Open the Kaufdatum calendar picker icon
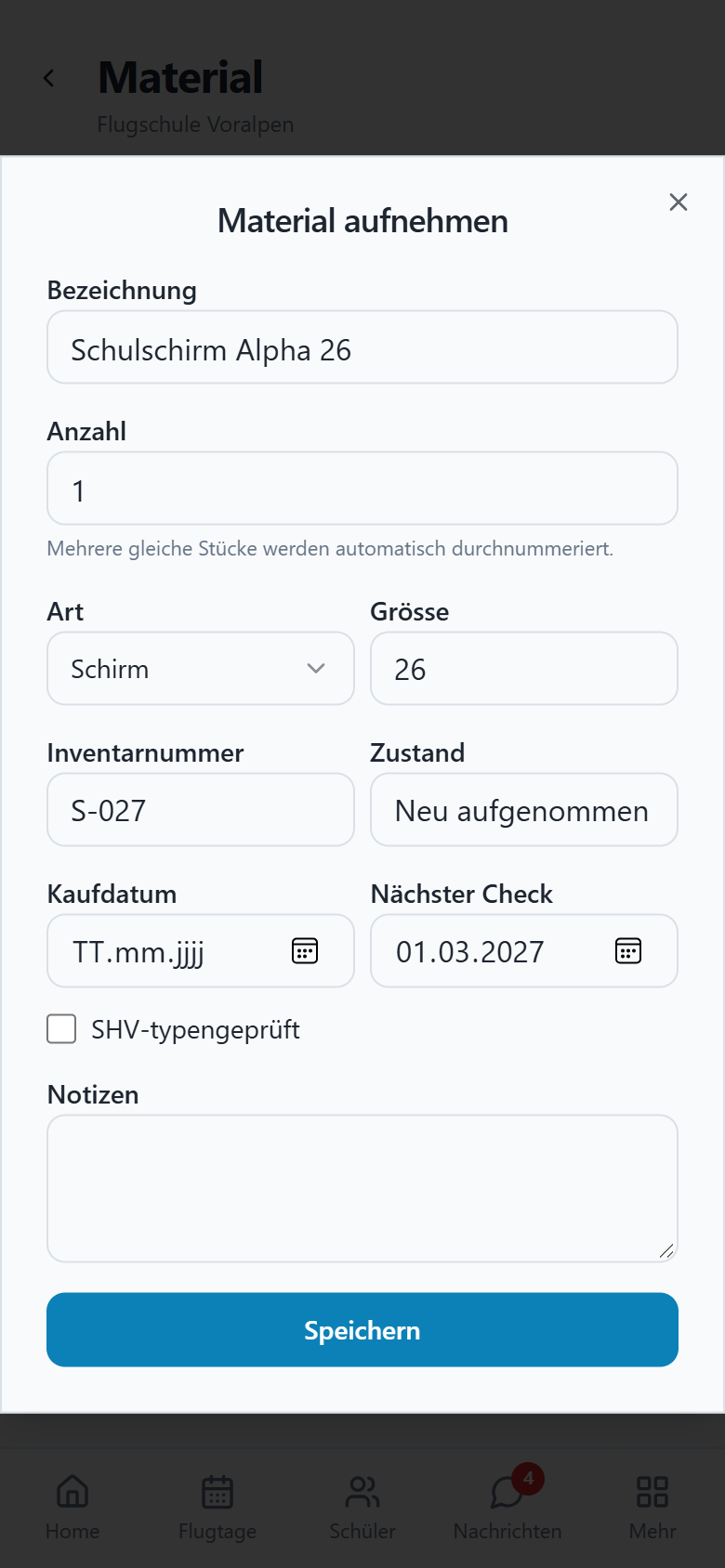This screenshot has width=725, height=1568. pyautogui.click(x=305, y=950)
